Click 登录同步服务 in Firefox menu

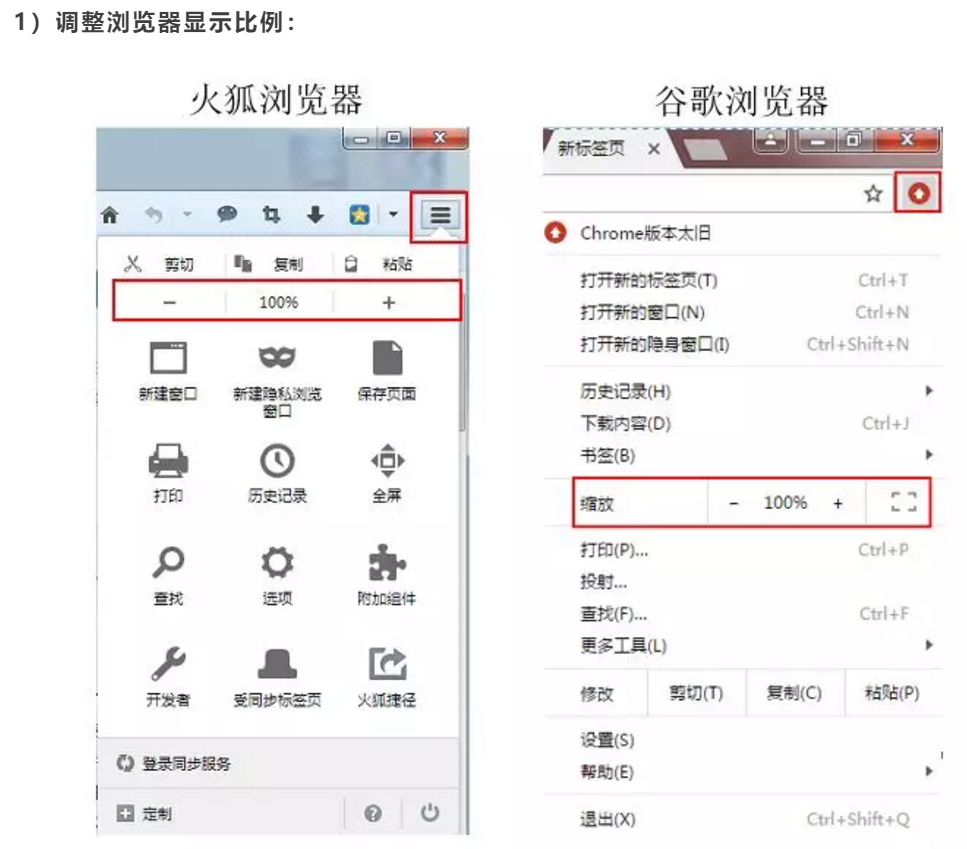(x=186, y=764)
